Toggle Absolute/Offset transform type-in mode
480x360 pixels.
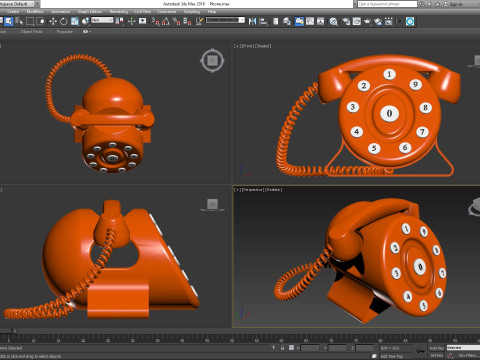tap(291, 348)
